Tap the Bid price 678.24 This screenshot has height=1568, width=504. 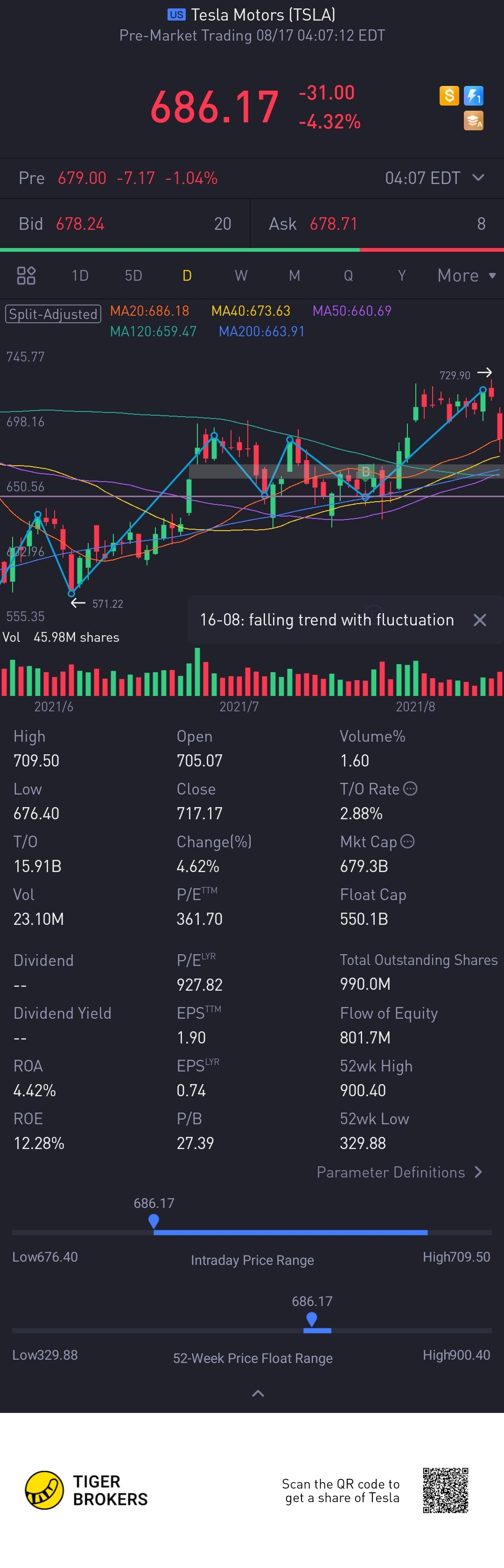(80, 224)
